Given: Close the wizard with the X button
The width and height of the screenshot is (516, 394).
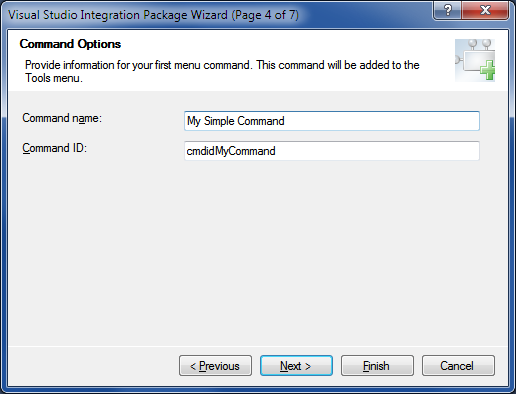Looking at the screenshot, I should click(x=485, y=10).
